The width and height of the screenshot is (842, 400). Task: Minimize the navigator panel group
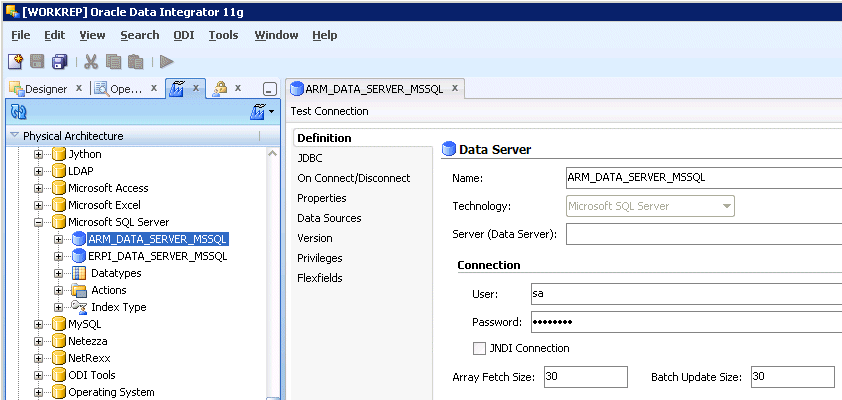270,89
